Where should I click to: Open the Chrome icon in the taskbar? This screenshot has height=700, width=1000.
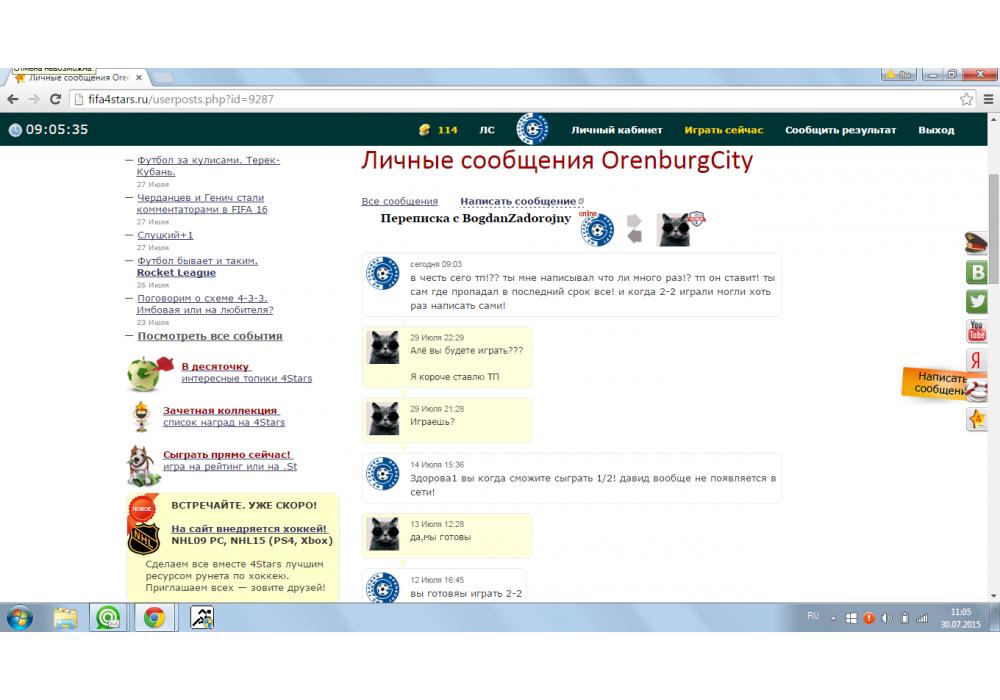coord(154,618)
